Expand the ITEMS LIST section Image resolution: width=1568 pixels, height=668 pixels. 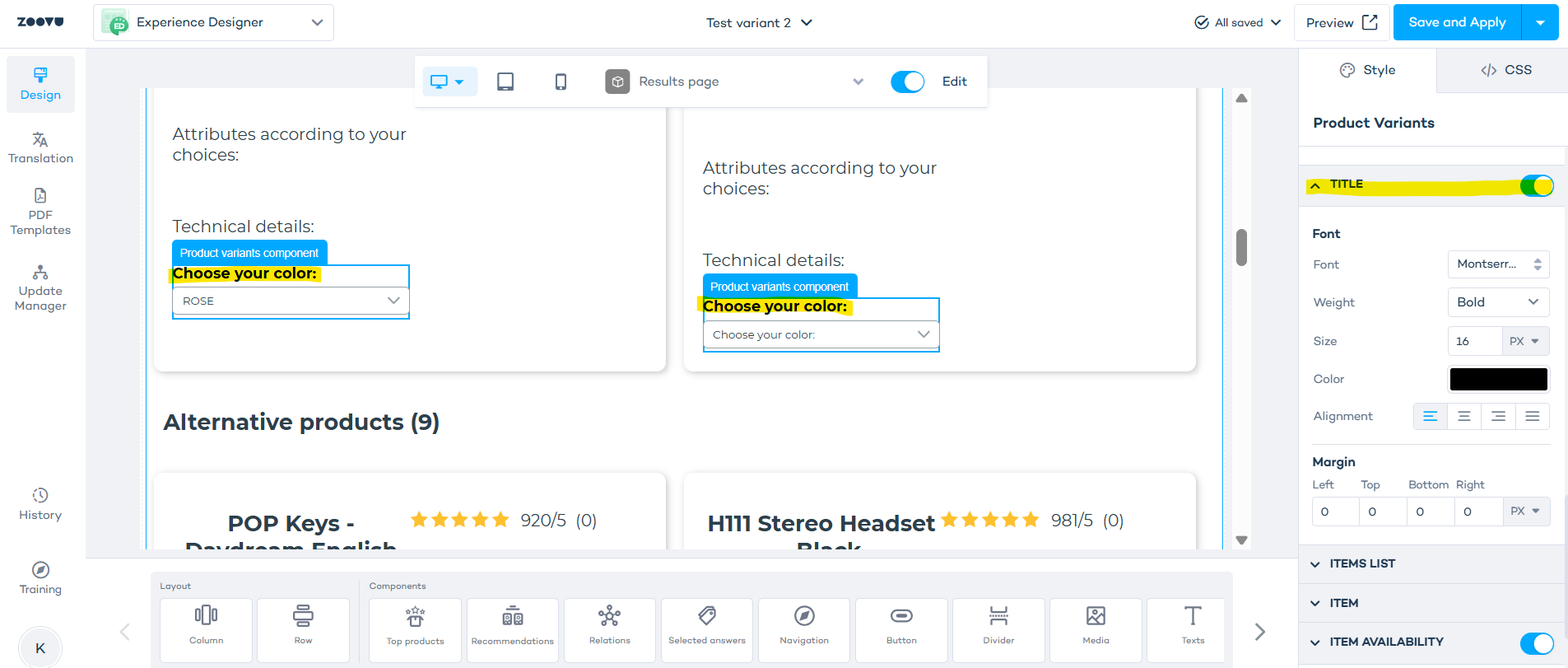[1361, 564]
